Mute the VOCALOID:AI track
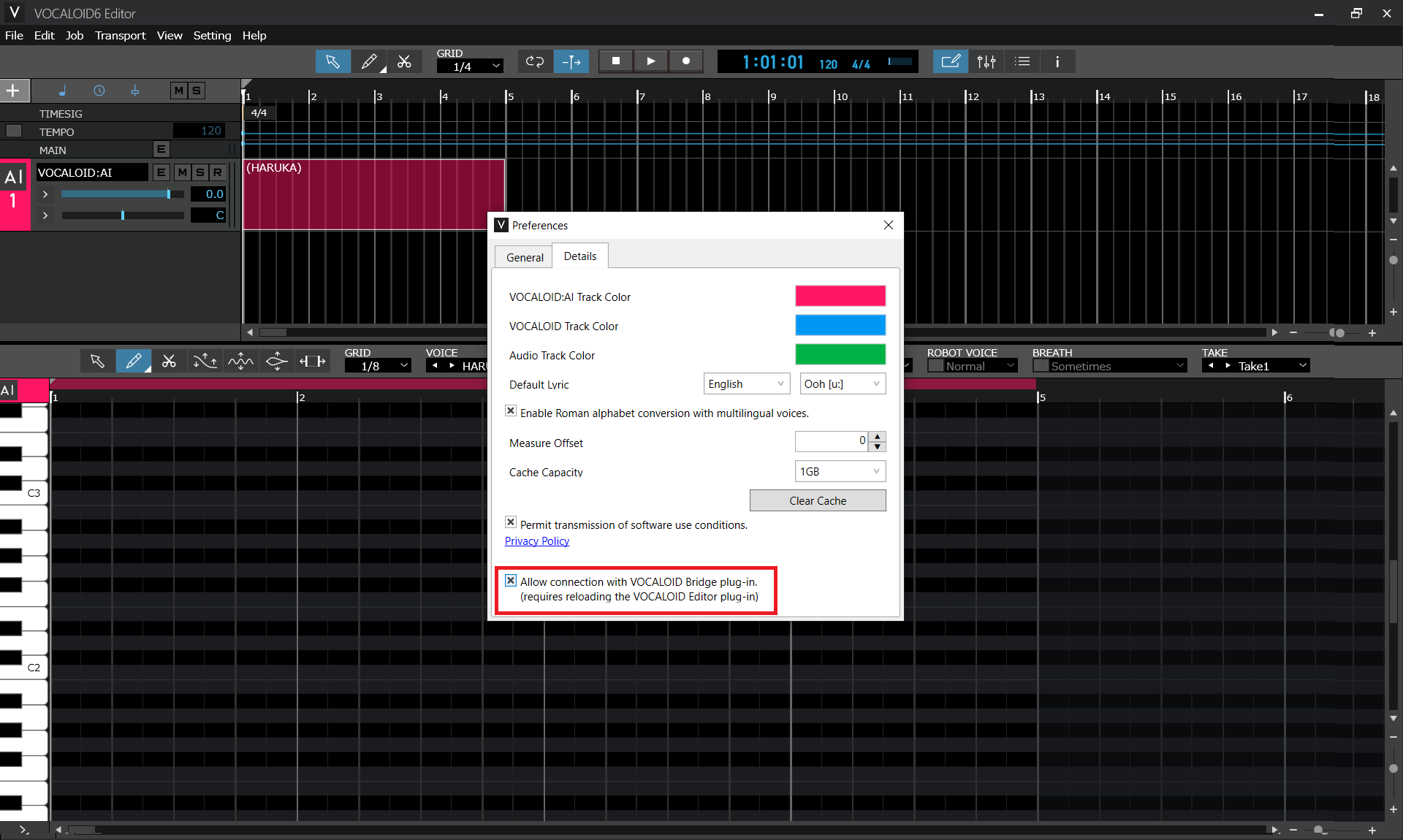 (183, 172)
